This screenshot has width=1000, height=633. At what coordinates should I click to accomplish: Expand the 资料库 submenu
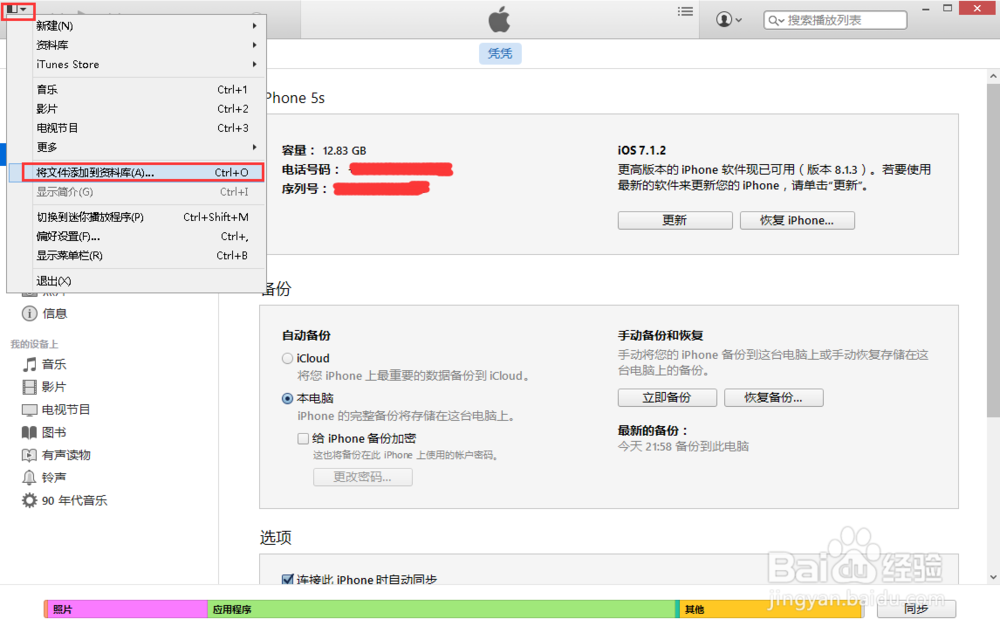[x=136, y=45]
